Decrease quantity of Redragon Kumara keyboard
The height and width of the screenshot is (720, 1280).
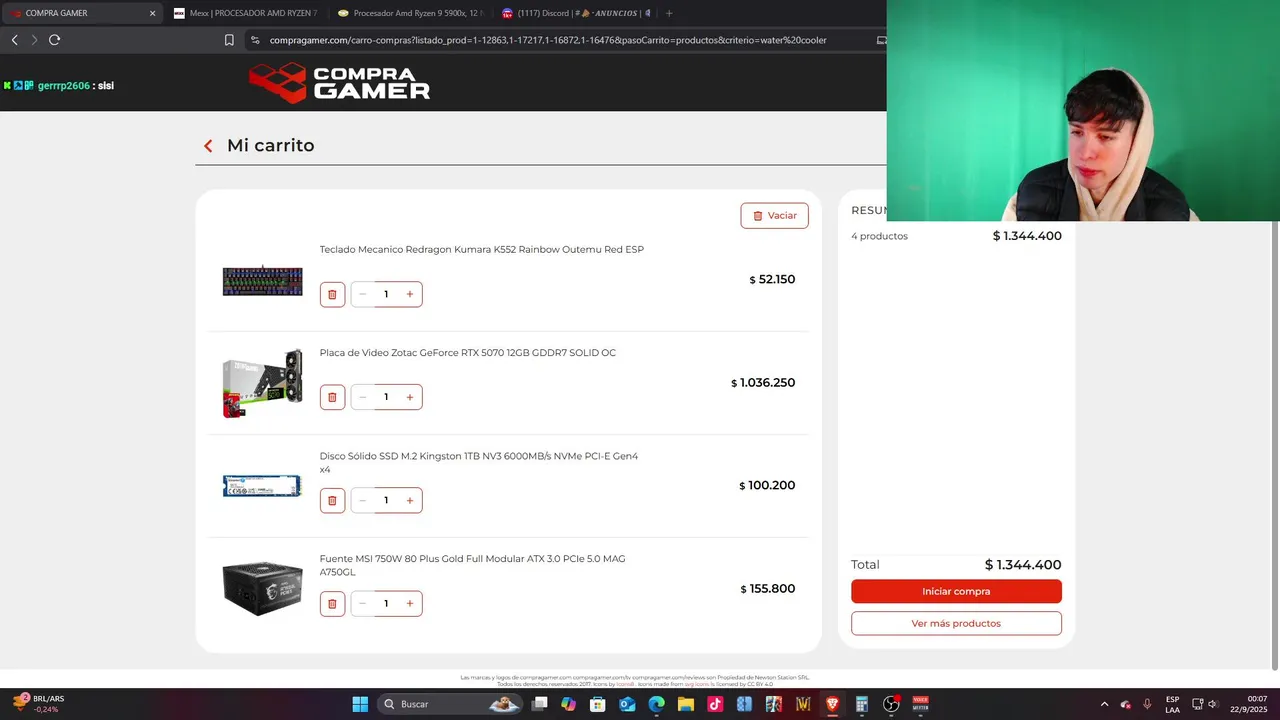(x=362, y=294)
